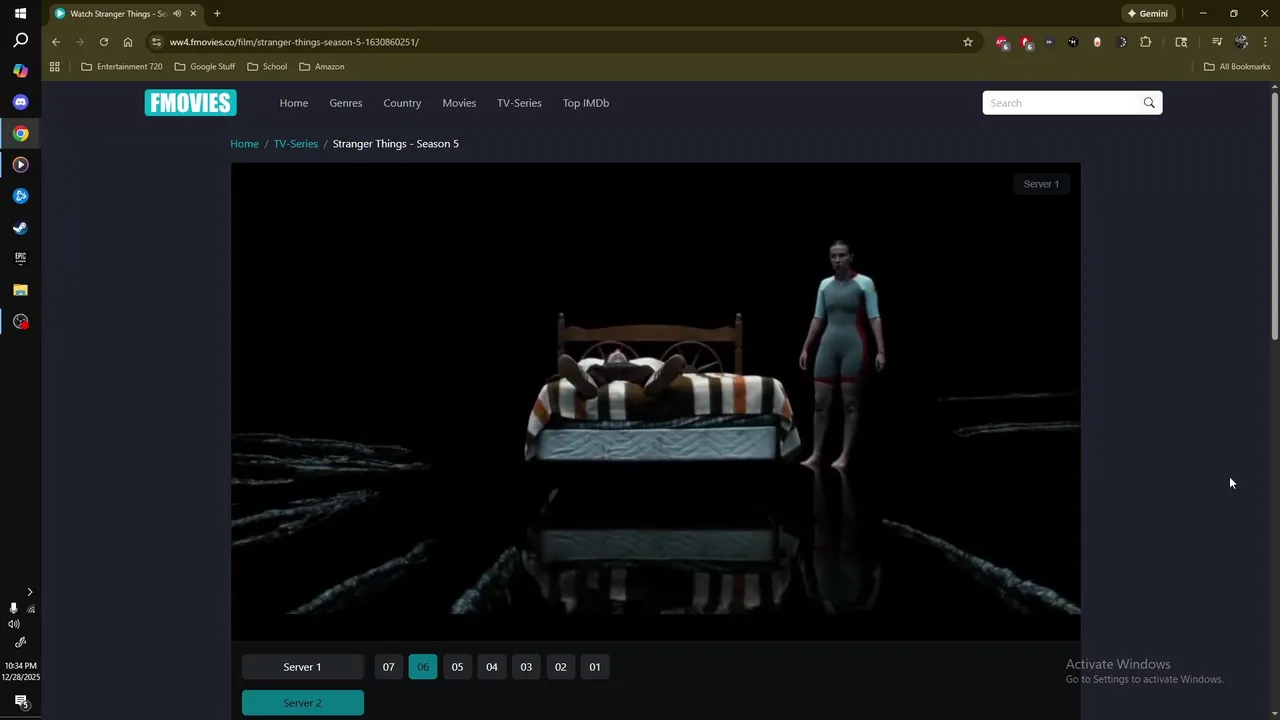
Task: Click the FMOVIES logo
Action: 190,103
